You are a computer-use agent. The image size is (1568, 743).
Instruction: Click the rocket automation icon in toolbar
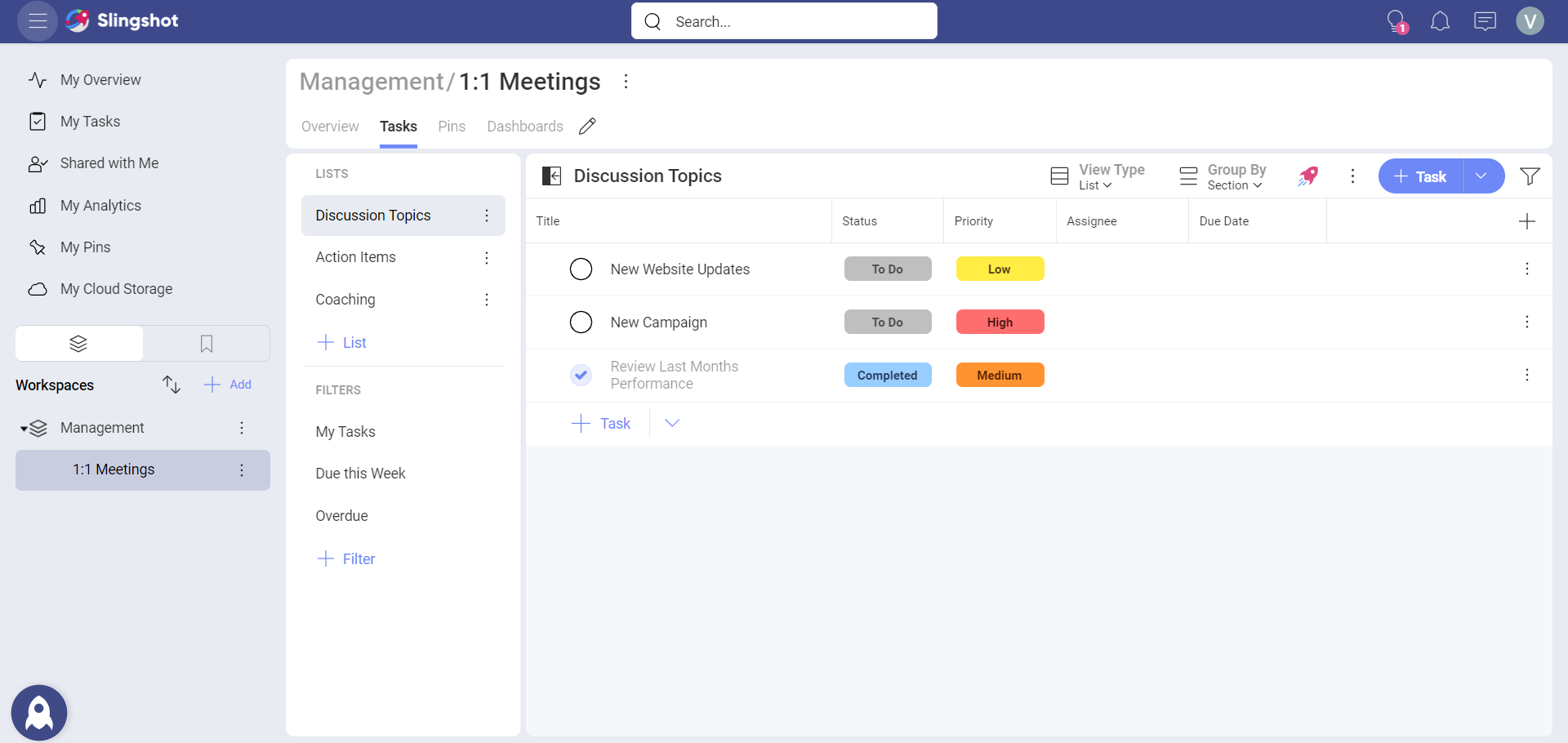[x=1307, y=176]
